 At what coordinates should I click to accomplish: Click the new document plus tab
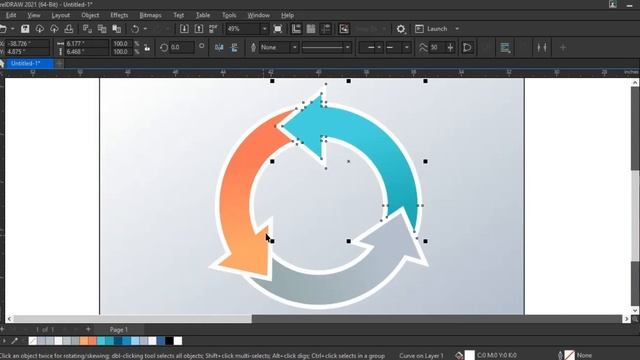coord(59,63)
